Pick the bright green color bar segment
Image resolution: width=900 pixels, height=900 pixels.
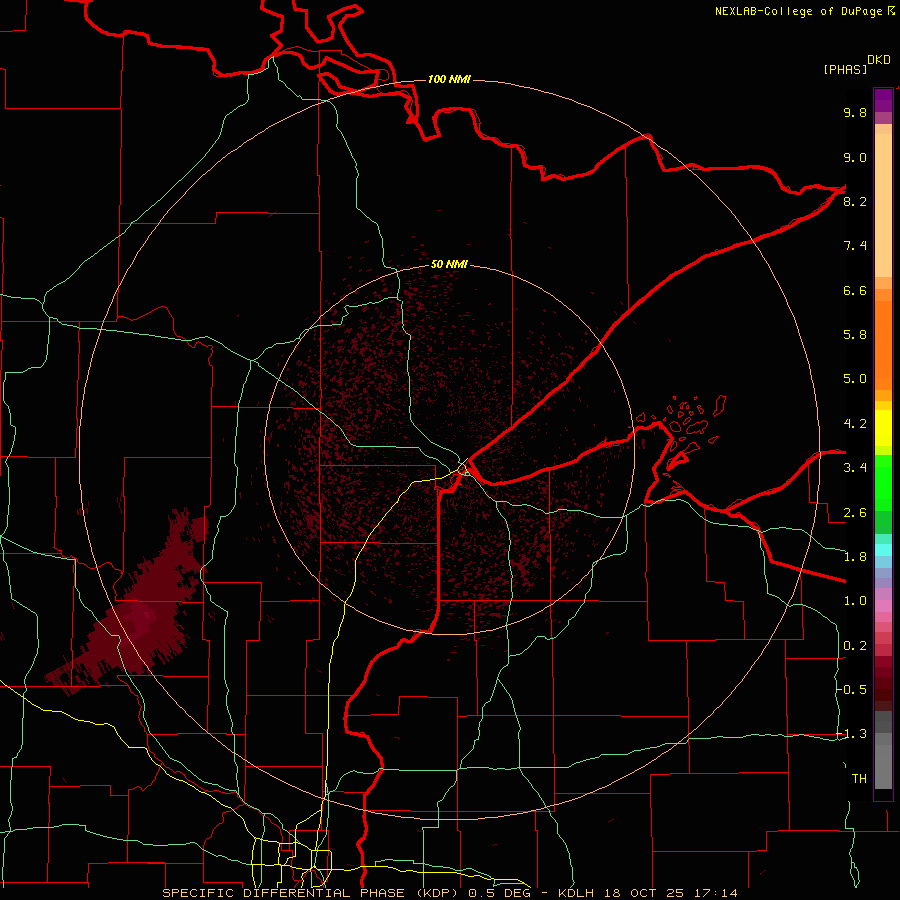click(883, 483)
